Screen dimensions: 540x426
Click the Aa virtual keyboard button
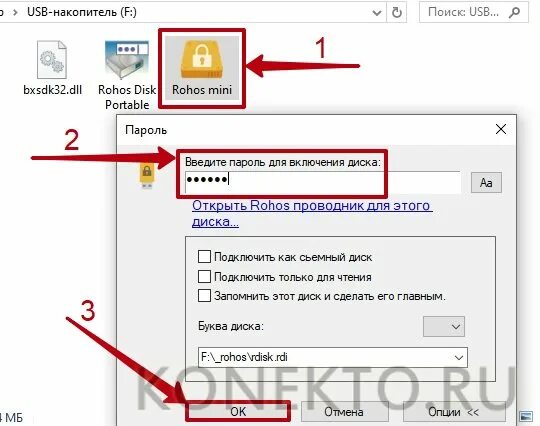coord(486,183)
